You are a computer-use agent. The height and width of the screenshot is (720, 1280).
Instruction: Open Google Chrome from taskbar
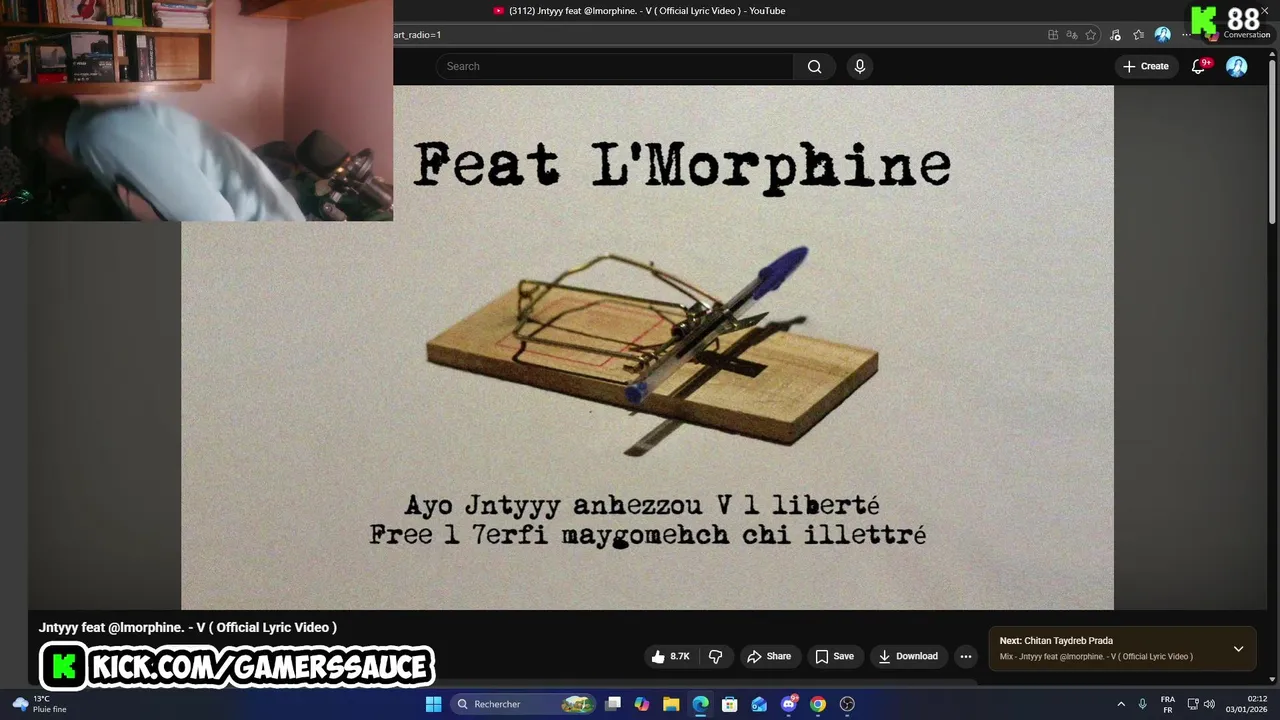818,704
